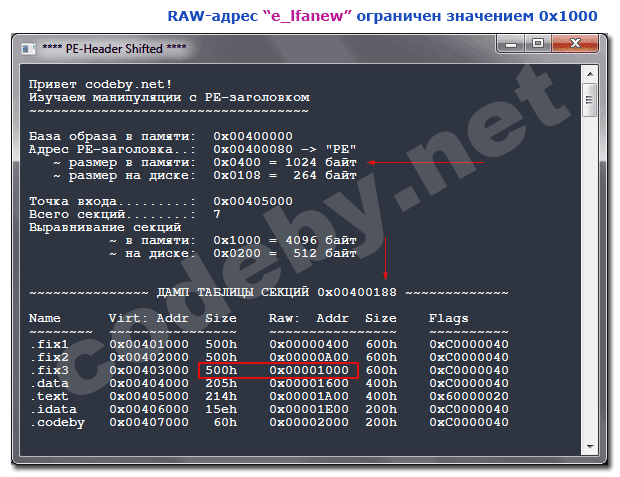620x477 pixels.
Task: Click the console window title bar icon
Action: [28, 49]
